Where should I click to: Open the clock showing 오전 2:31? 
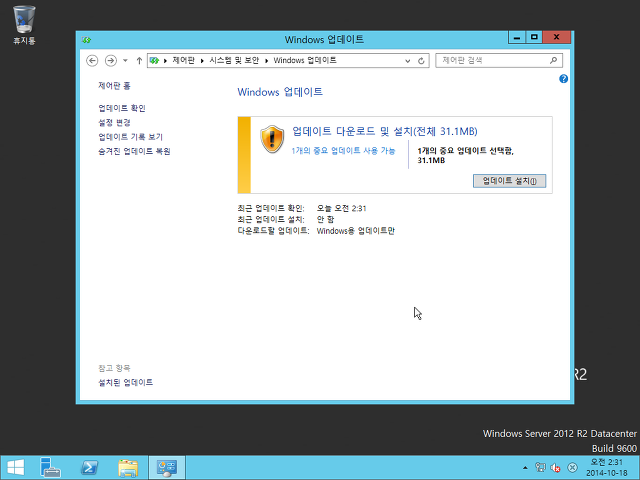(x=607, y=468)
